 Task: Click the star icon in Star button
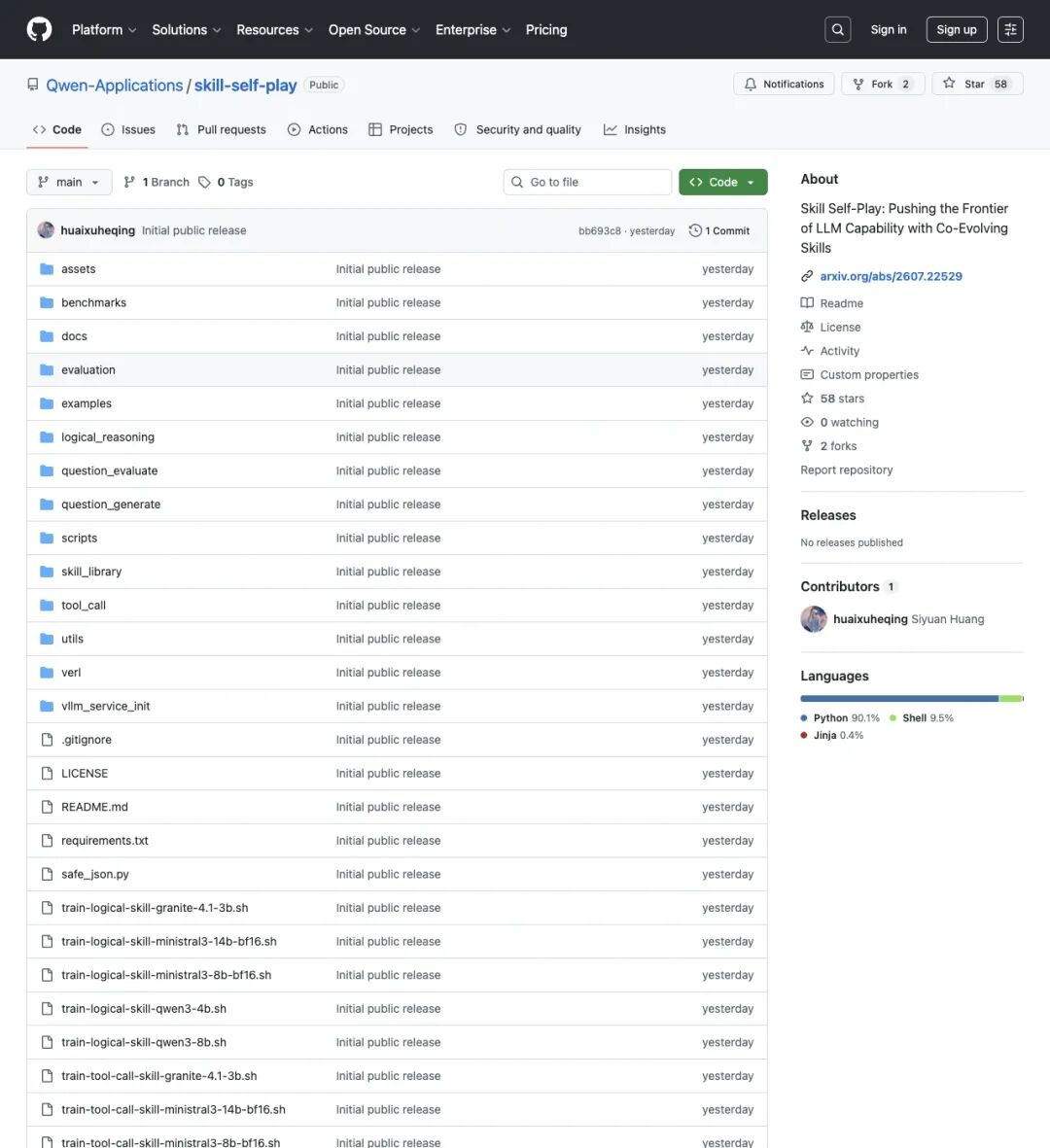(x=949, y=84)
